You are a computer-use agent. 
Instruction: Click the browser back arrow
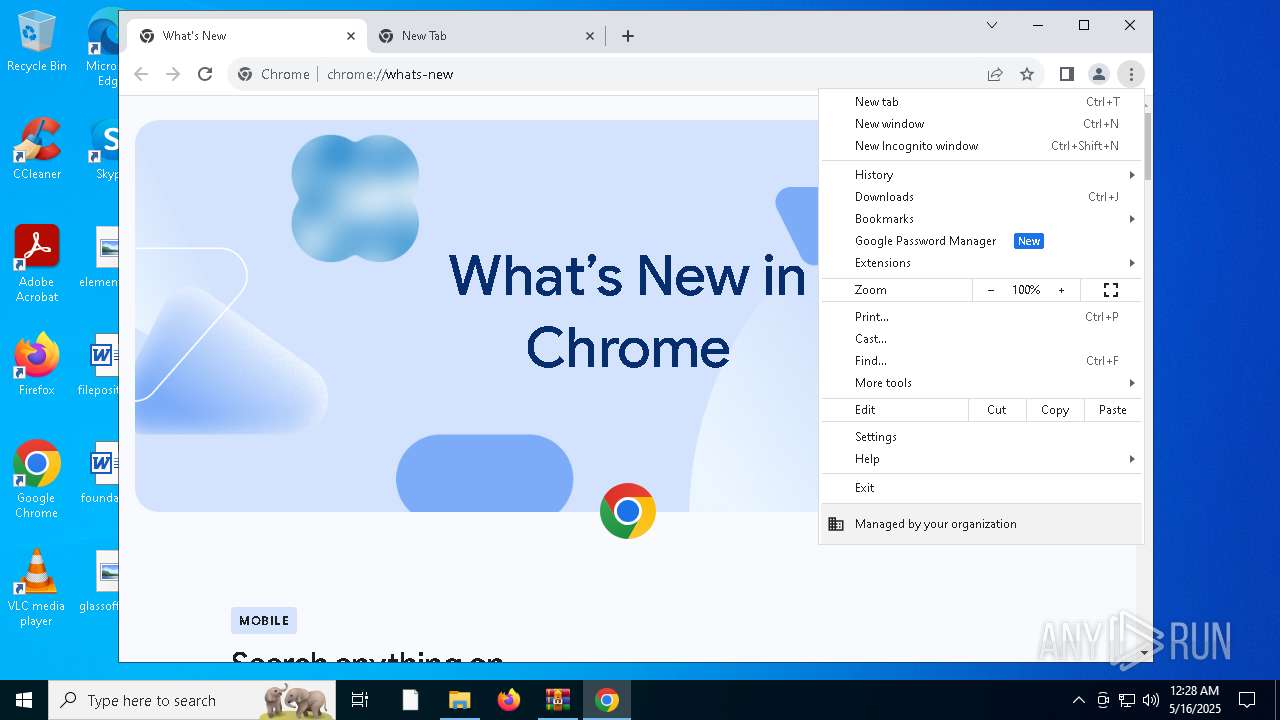pyautogui.click(x=141, y=74)
